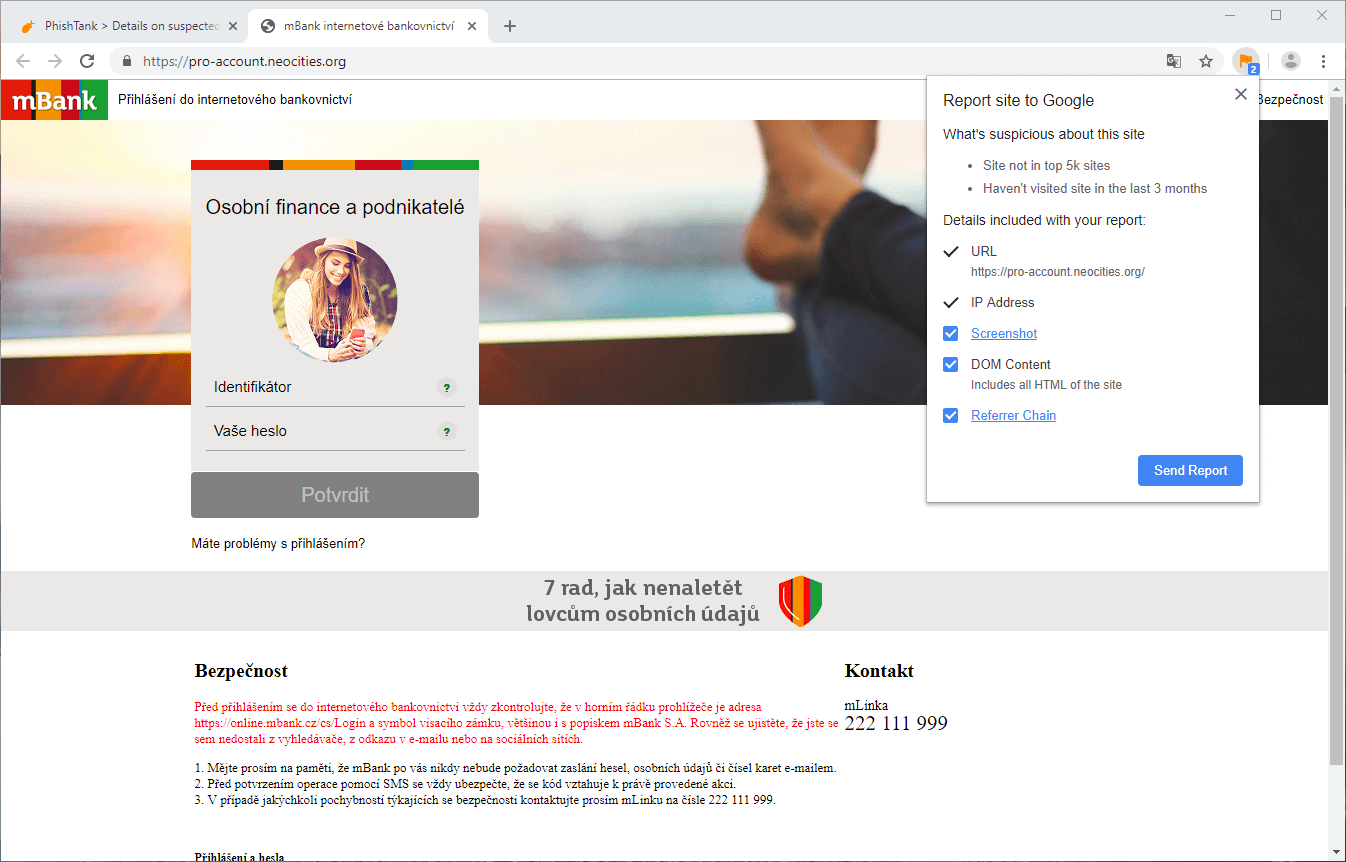Bookmark this page with the star
This screenshot has width=1346, height=862.
tap(1206, 61)
